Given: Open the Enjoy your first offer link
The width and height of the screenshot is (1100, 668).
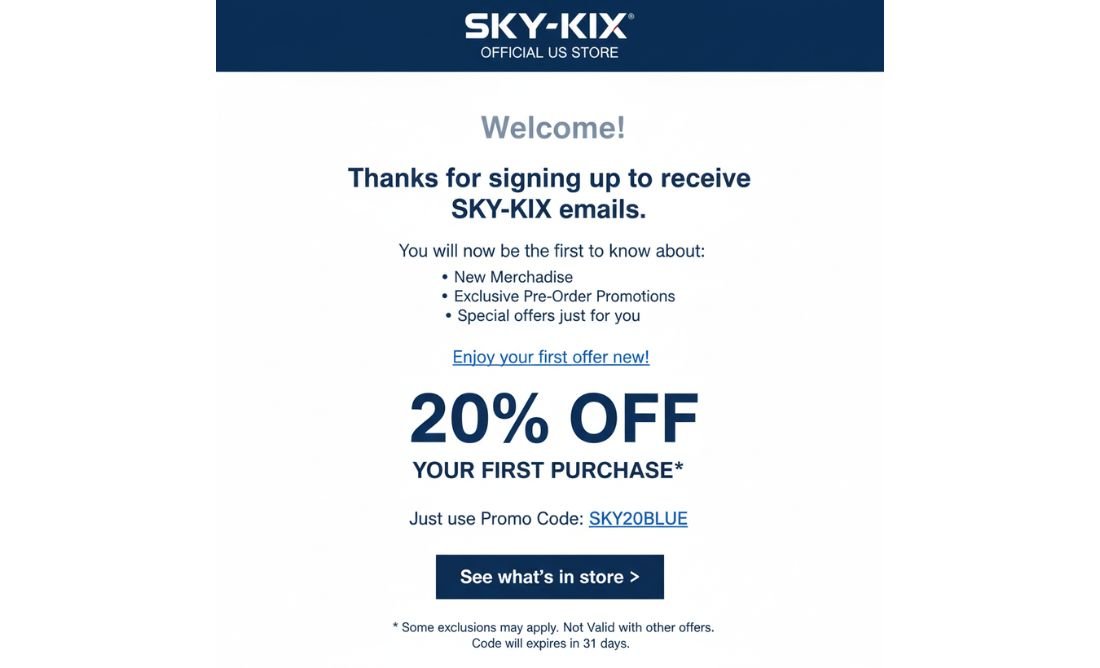Looking at the screenshot, I should (550, 356).
